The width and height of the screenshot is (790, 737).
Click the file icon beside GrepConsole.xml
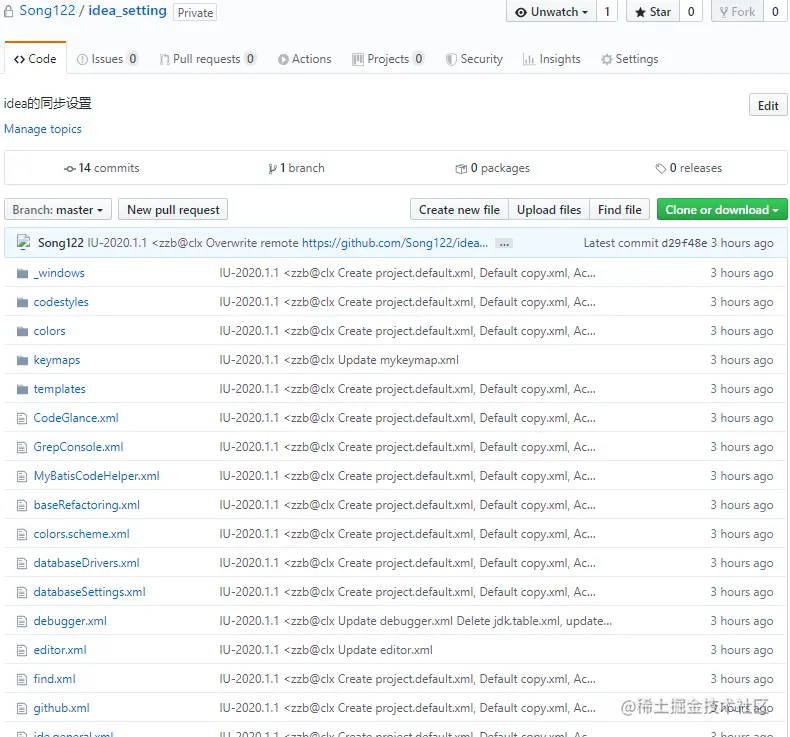[22, 447]
